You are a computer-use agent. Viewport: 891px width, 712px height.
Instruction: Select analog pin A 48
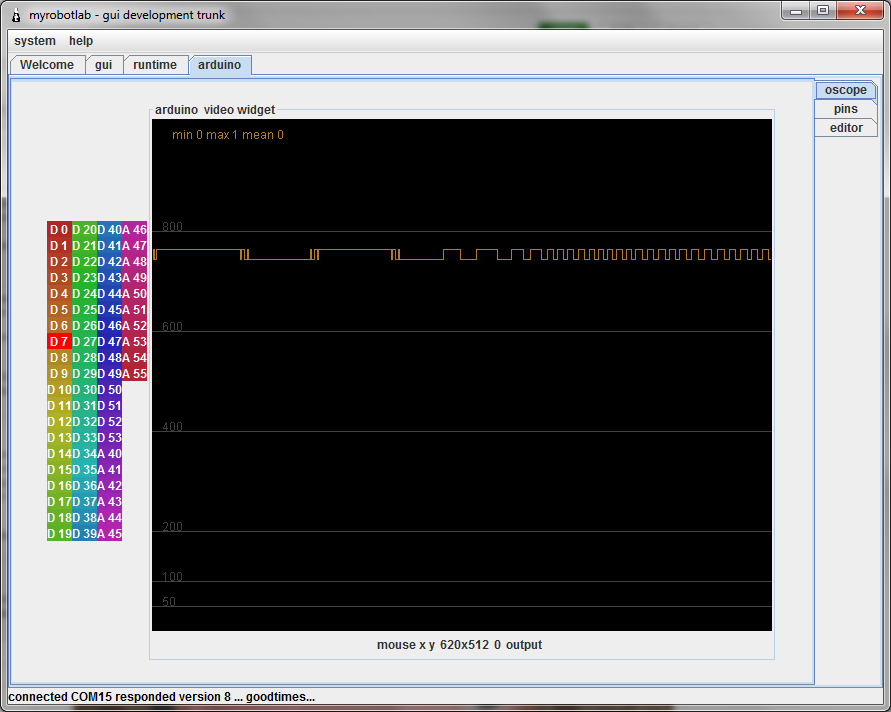coord(134,261)
